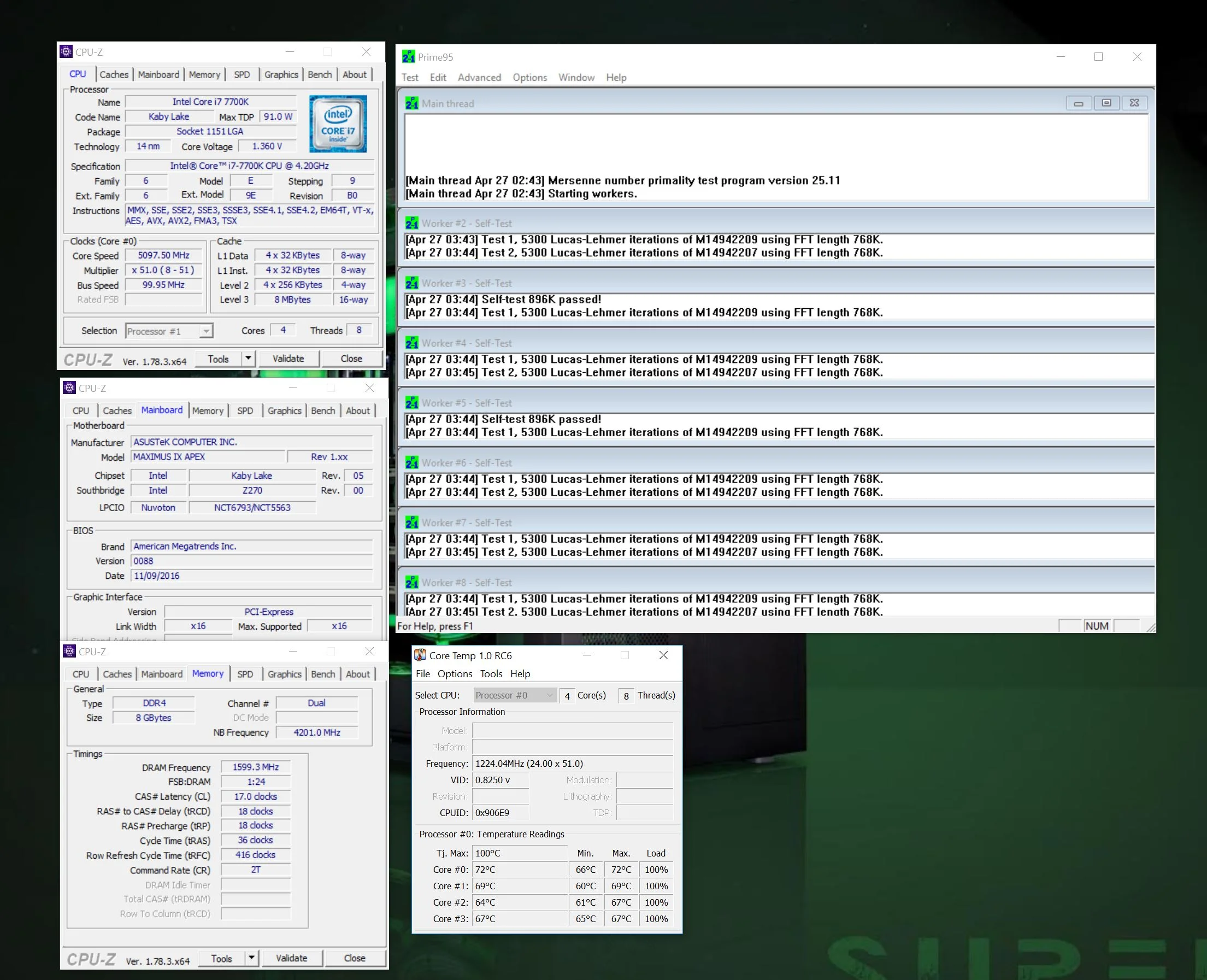Open Prime95 Advanced menu
1207x980 pixels.
coord(479,77)
